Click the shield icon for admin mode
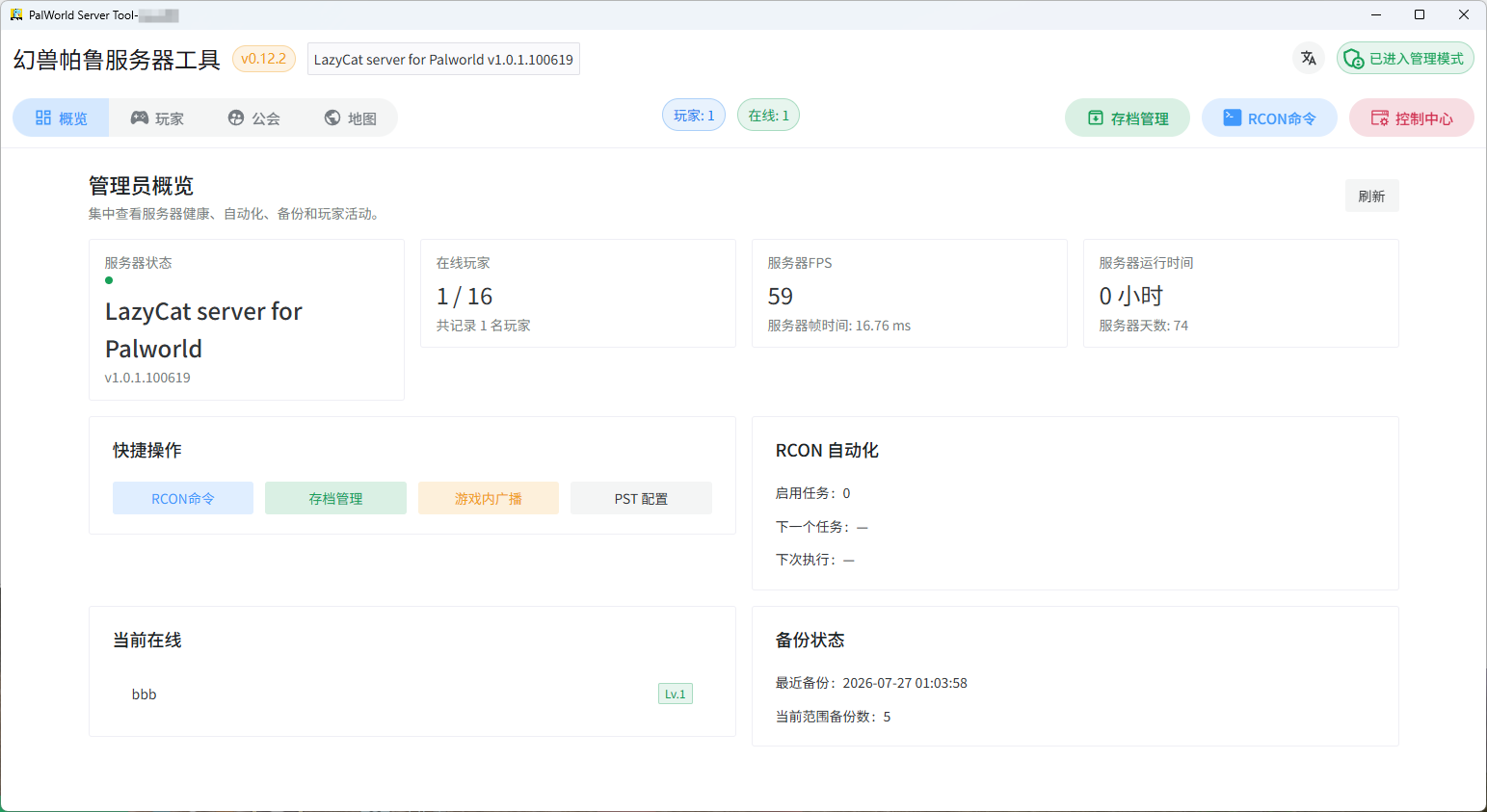This screenshot has width=1487, height=812. click(1353, 59)
